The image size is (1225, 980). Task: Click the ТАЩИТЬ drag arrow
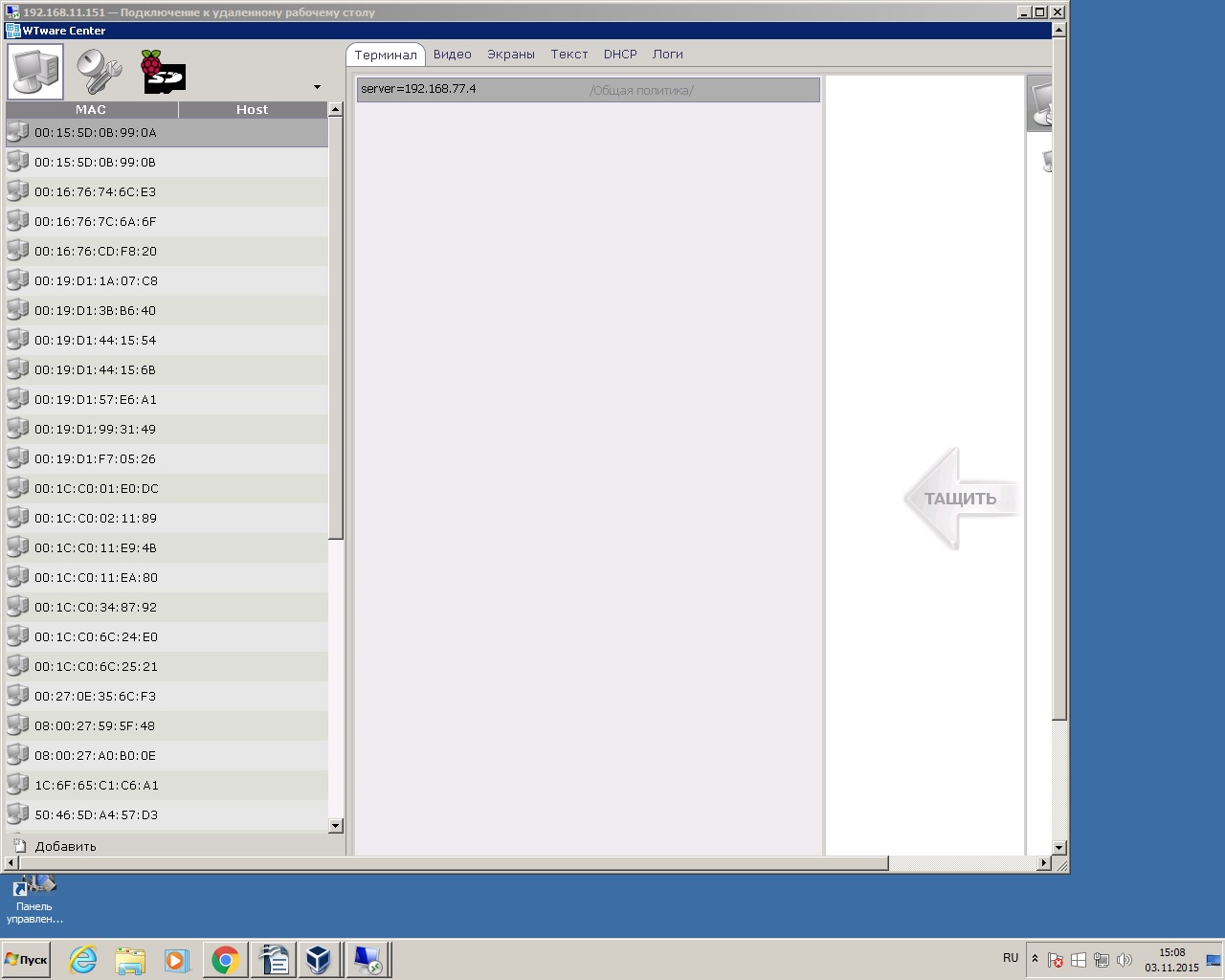coord(960,499)
